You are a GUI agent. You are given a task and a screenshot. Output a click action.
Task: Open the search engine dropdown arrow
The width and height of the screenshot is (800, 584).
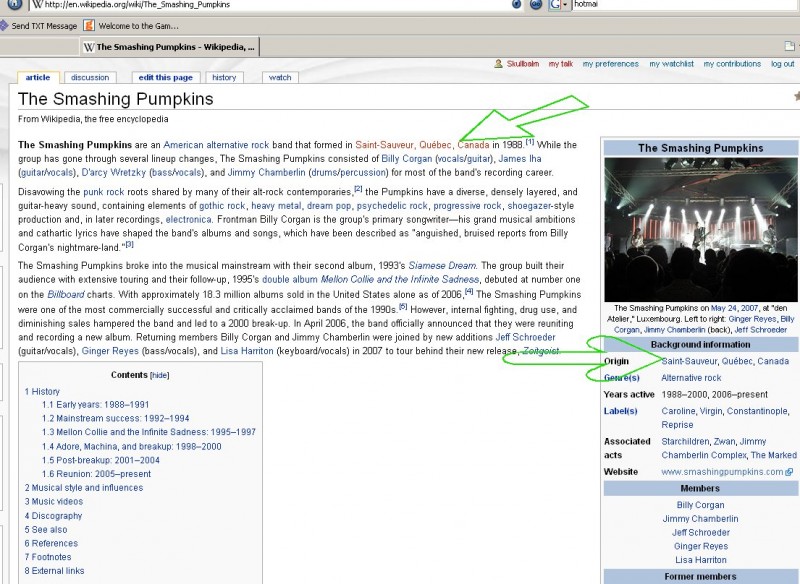(565, 4)
